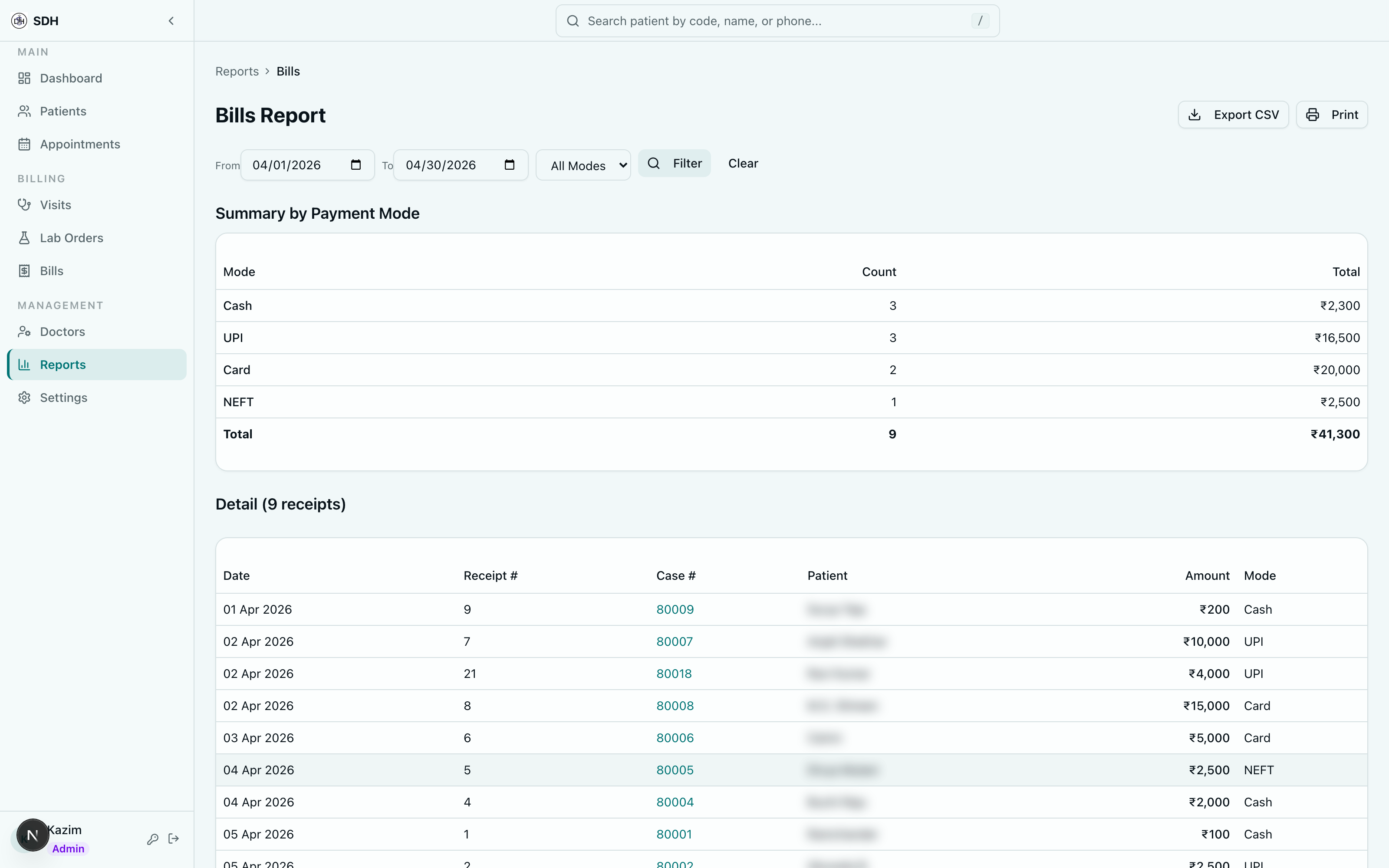Image resolution: width=1389 pixels, height=868 pixels.
Task: Click the From date field 04/01/2026
Action: click(308, 165)
